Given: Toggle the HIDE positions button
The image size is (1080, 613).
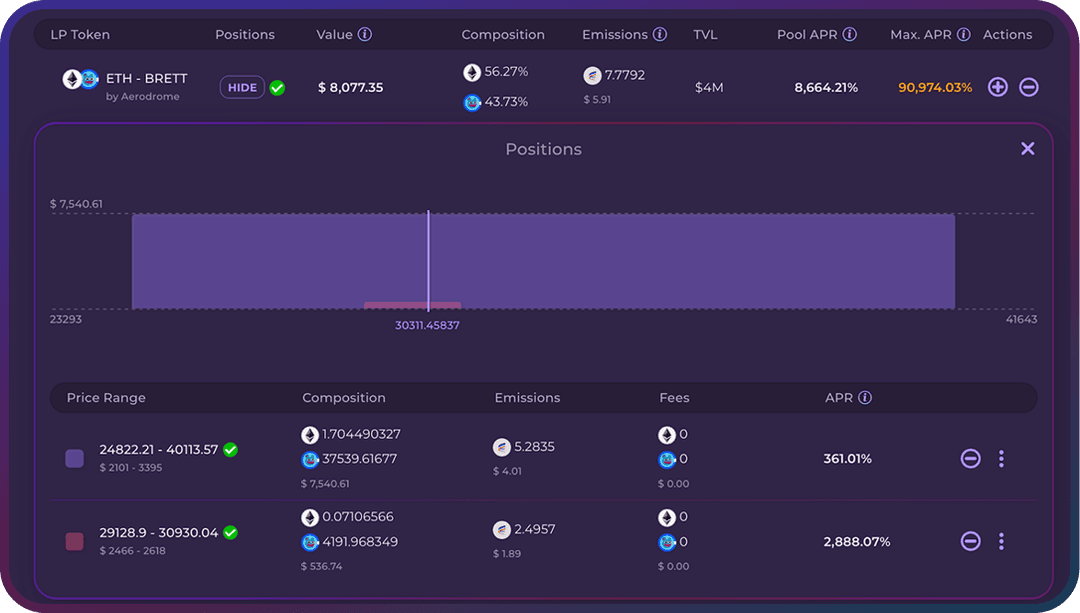Looking at the screenshot, I should (x=242, y=87).
